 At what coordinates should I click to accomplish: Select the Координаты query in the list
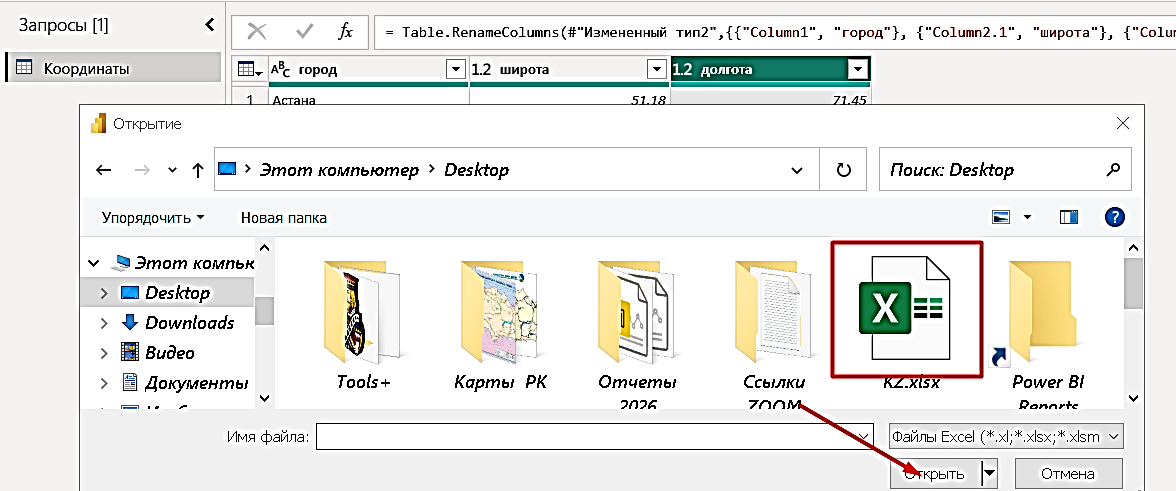(114, 68)
